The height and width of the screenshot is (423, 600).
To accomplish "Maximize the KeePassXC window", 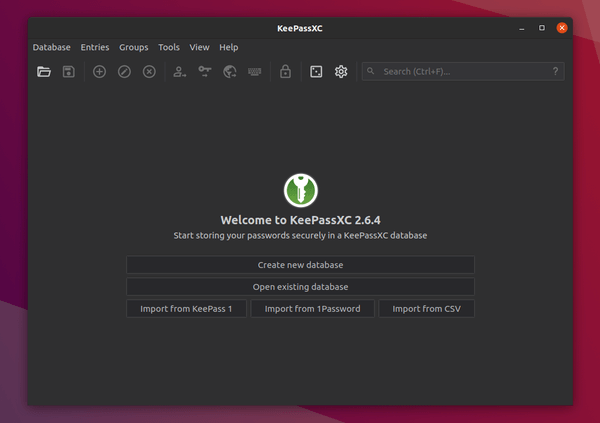I will coord(542,28).
